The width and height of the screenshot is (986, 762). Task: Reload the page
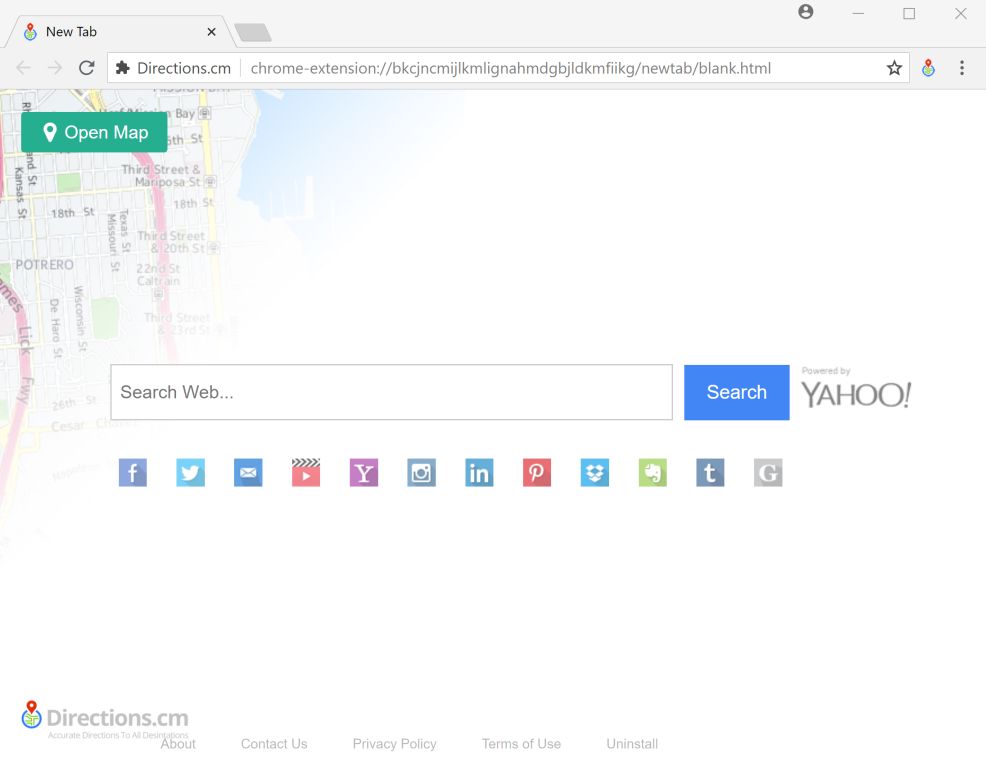[x=87, y=68]
